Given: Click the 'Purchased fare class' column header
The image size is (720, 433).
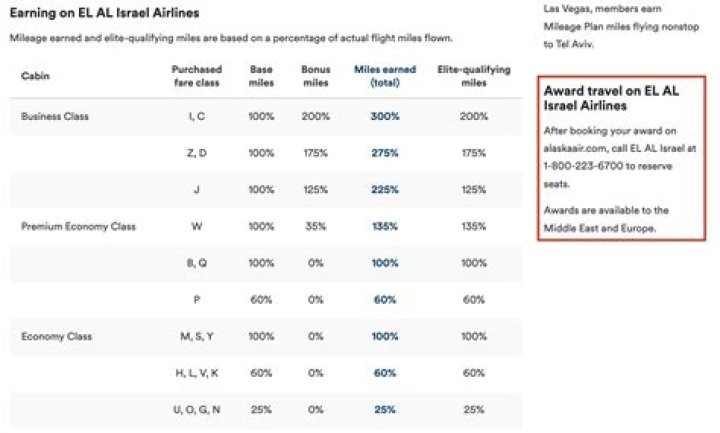Looking at the screenshot, I should pyautogui.click(x=196, y=76).
